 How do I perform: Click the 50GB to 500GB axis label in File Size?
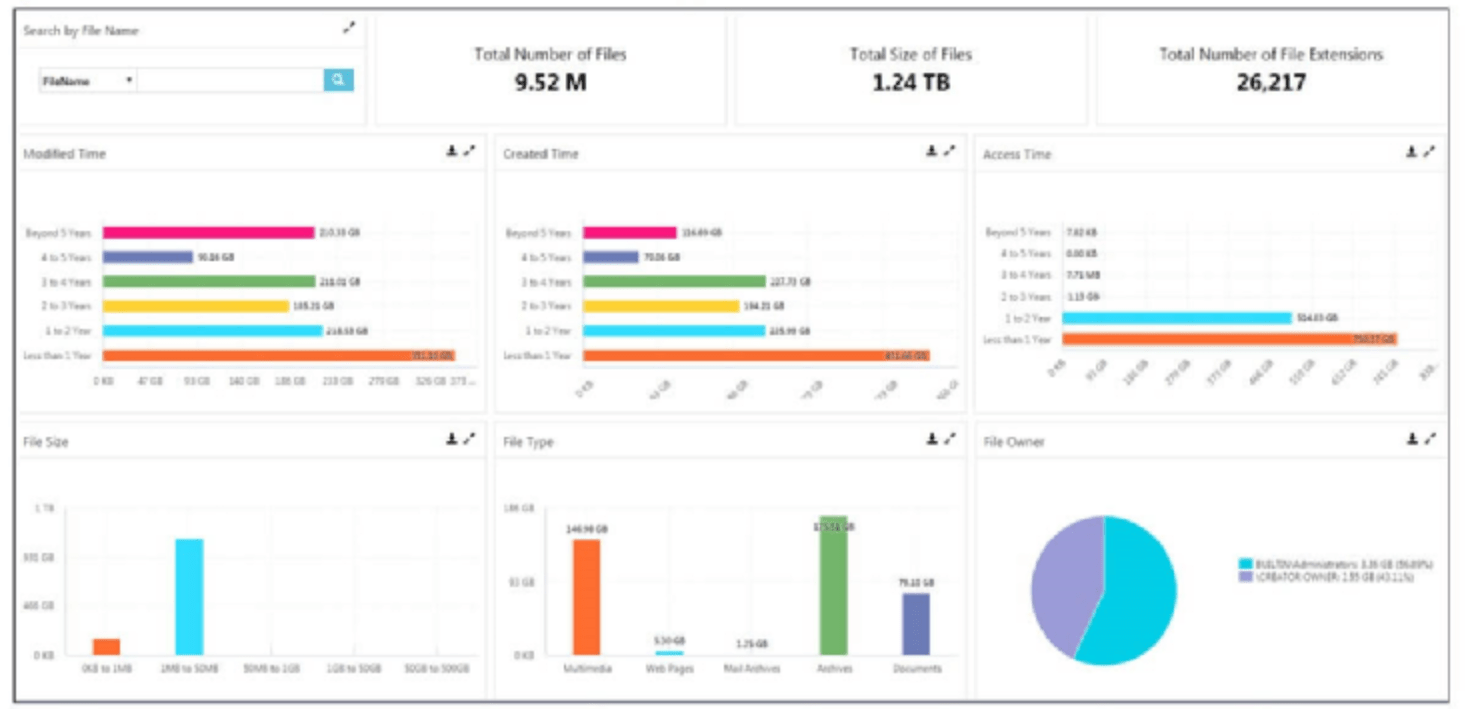click(x=435, y=668)
